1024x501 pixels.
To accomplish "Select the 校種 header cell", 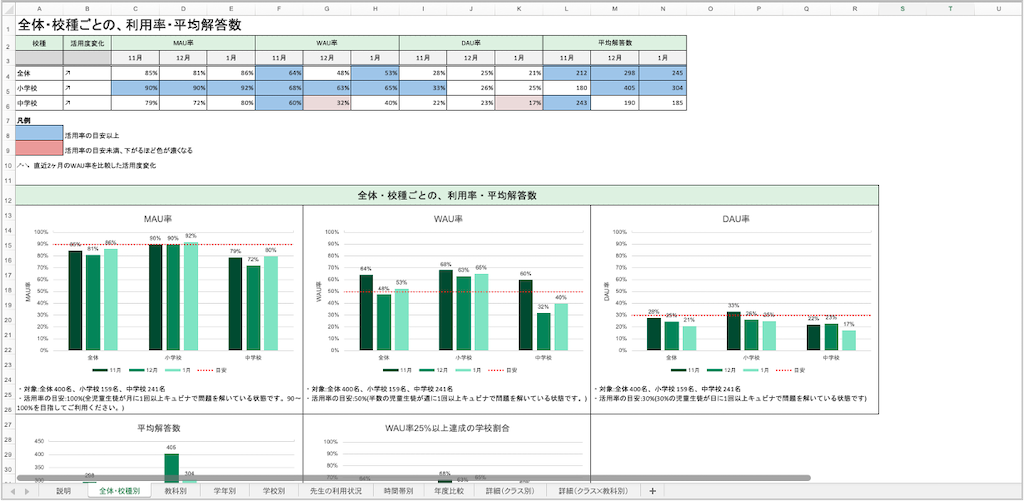I will pos(39,43).
